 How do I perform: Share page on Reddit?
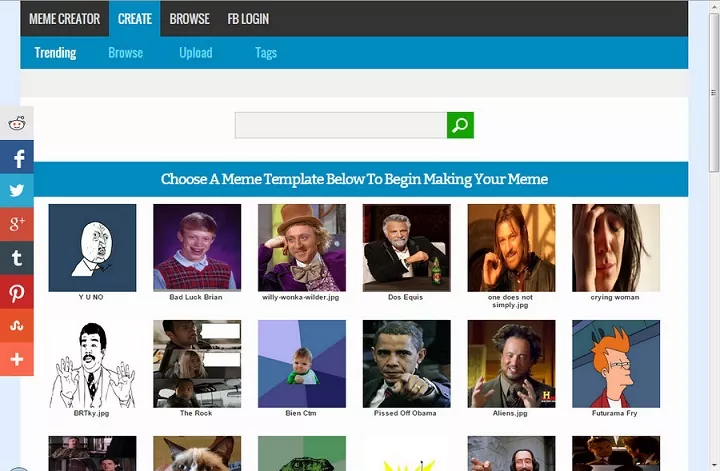(17, 123)
